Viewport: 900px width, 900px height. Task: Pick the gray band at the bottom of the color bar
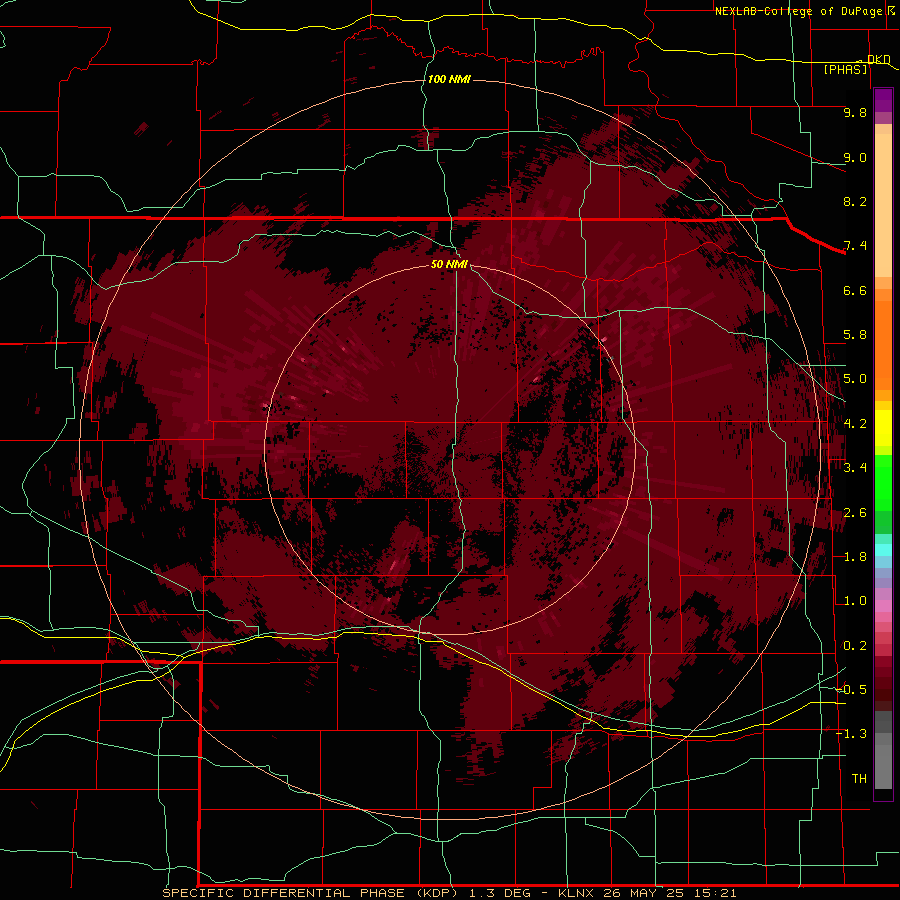pyautogui.click(x=883, y=763)
